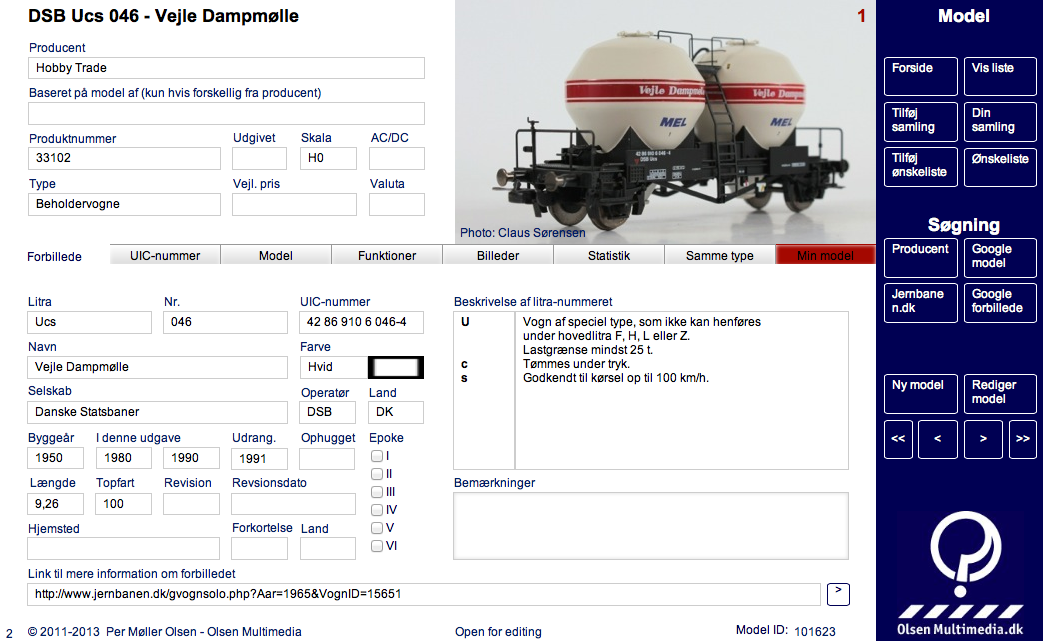1043x641 pixels.
Task: Jump to last record with >> button
Action: coord(1022,439)
